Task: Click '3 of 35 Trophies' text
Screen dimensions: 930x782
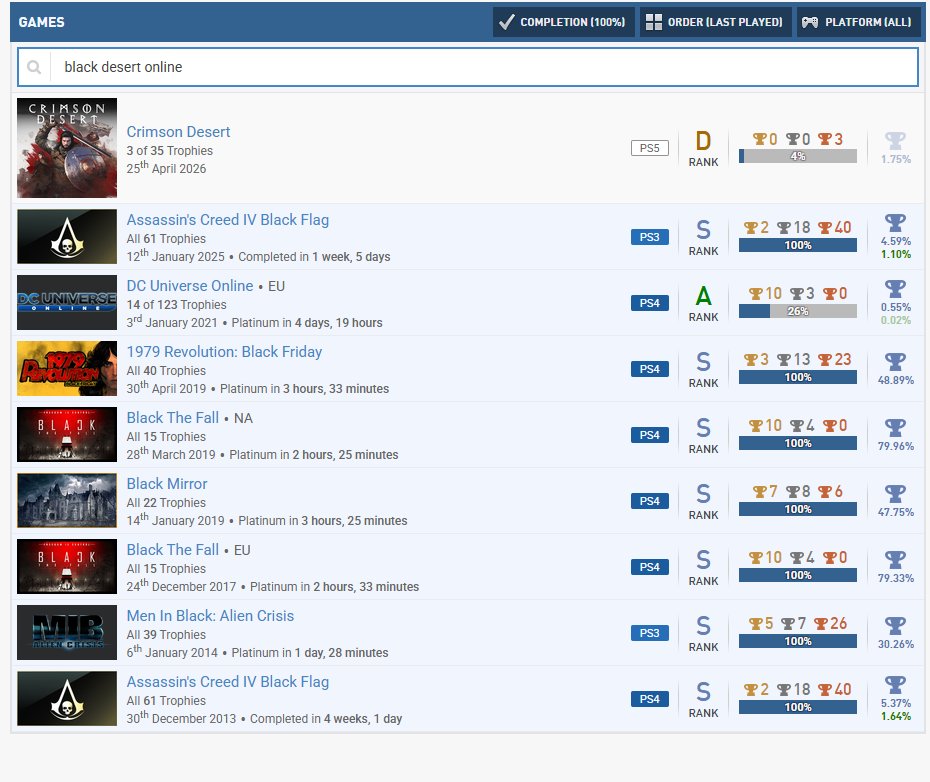Action: click(x=169, y=151)
